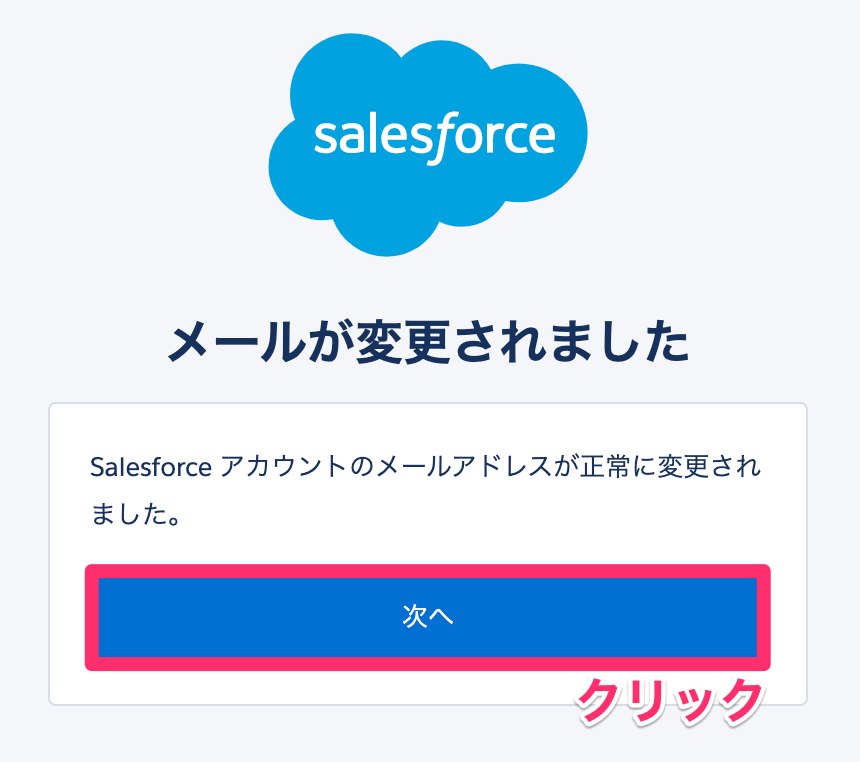Viewport: 860px width, 762px height.
Task: Select the white salesforce wordmark in logo
Action: click(x=434, y=137)
